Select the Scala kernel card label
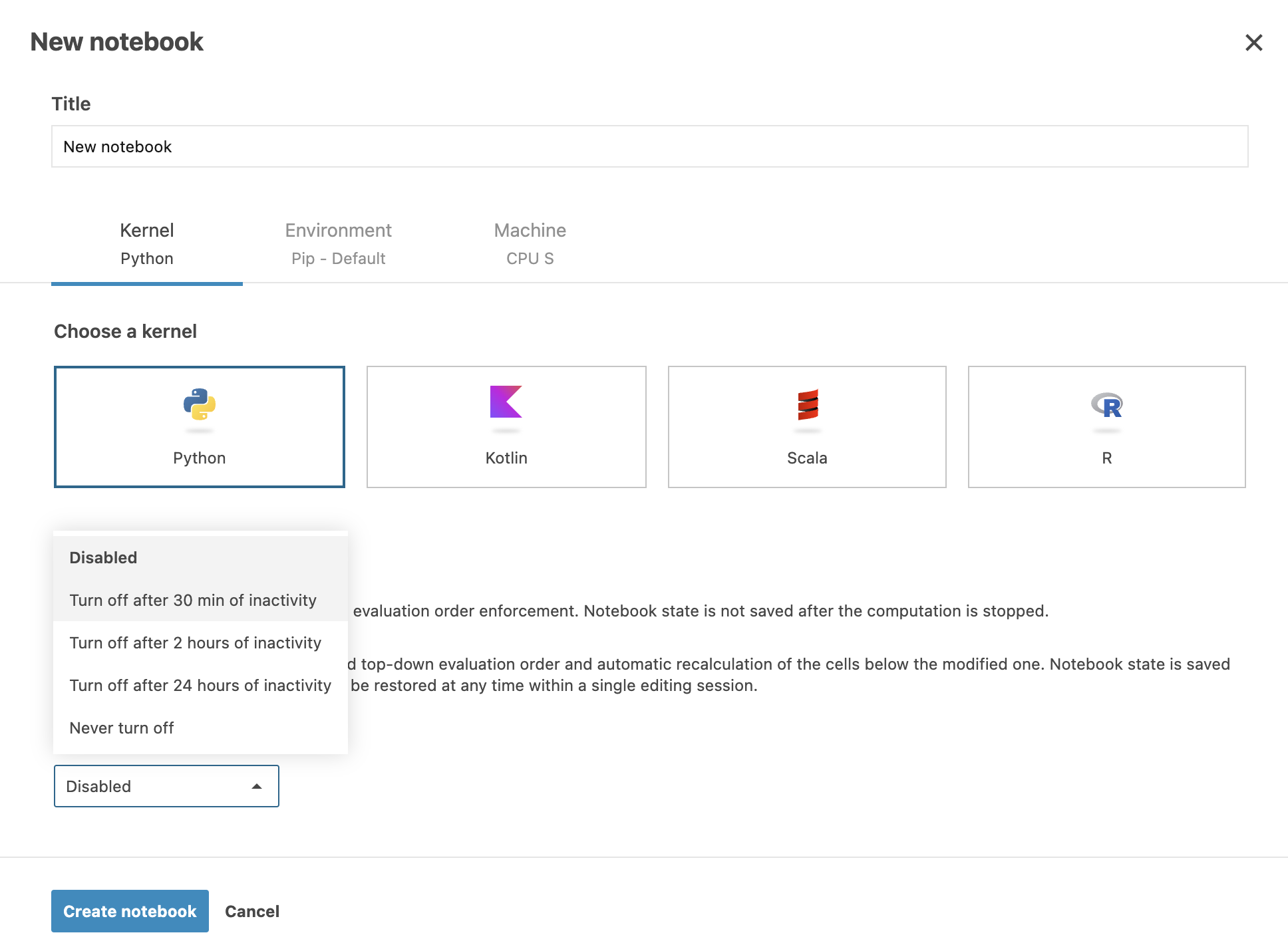 pos(807,458)
